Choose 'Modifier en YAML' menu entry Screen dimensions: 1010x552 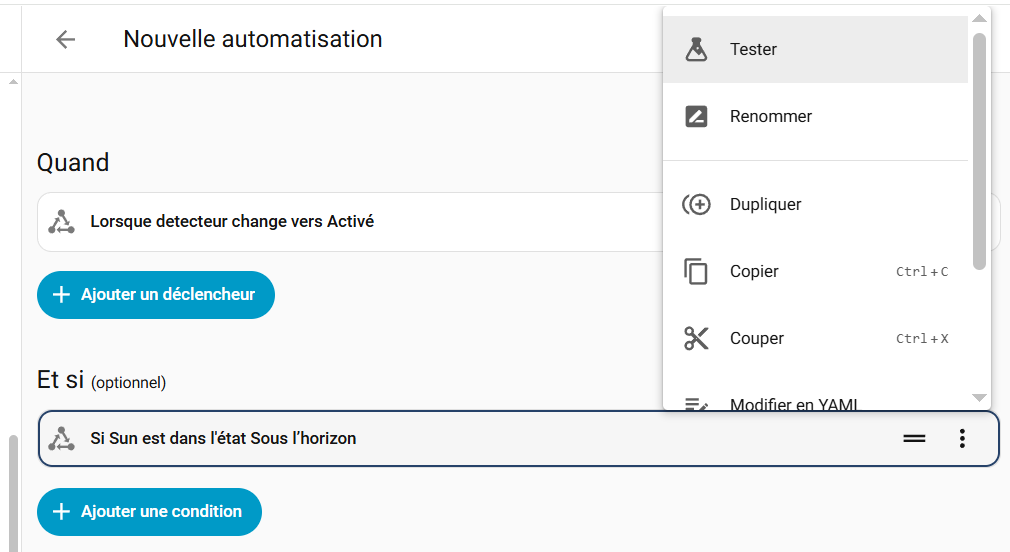(x=793, y=403)
